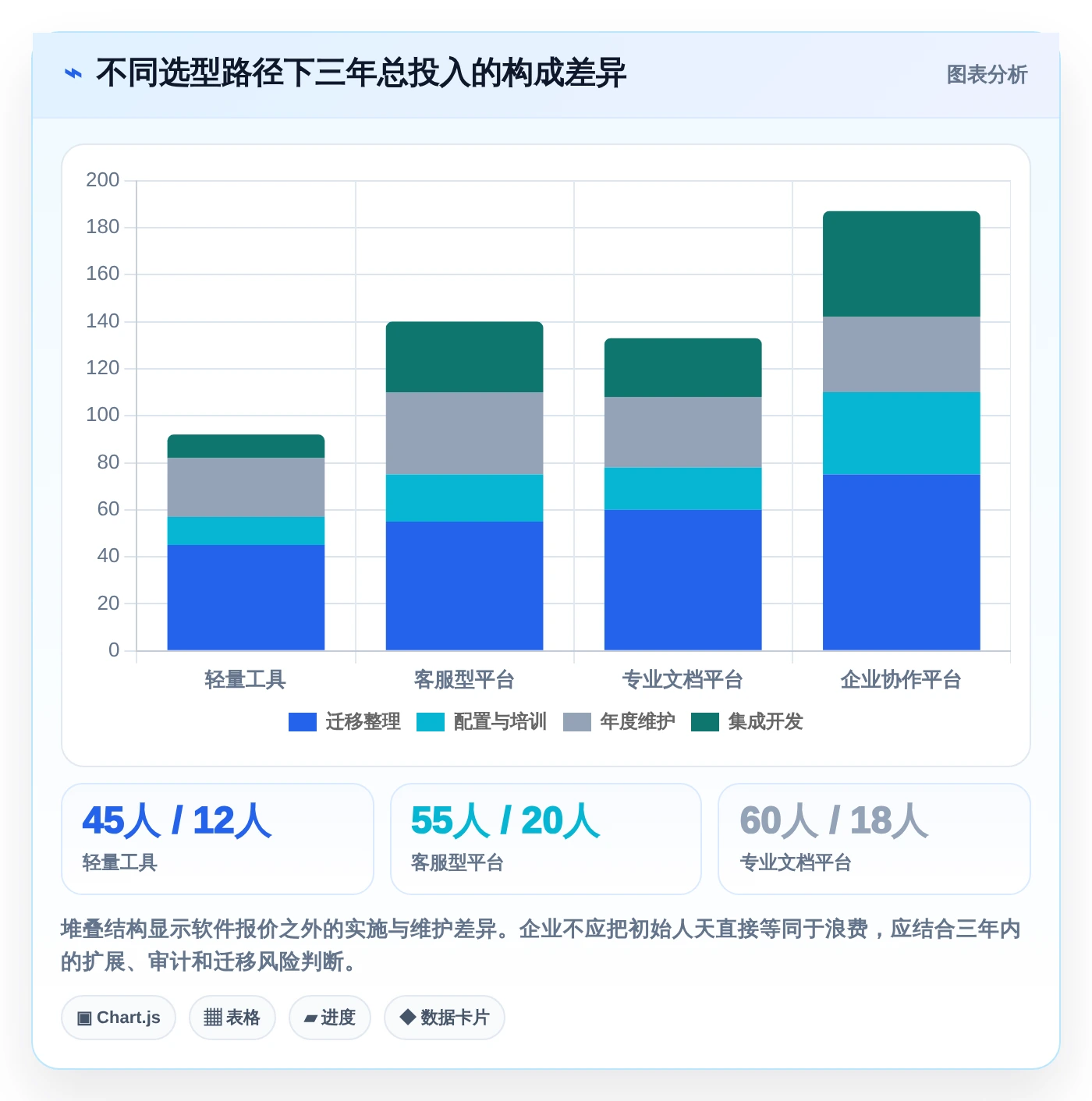Click the 图表分析 label in header

click(x=987, y=74)
